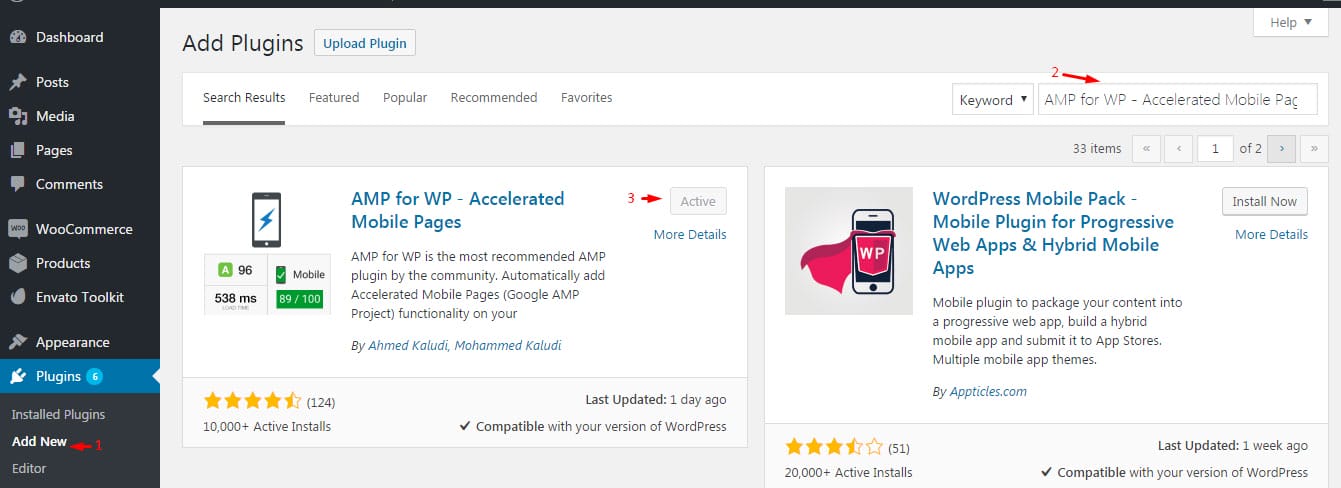Switch to the Featured tab
Image resolution: width=1341 pixels, height=488 pixels.
click(334, 98)
